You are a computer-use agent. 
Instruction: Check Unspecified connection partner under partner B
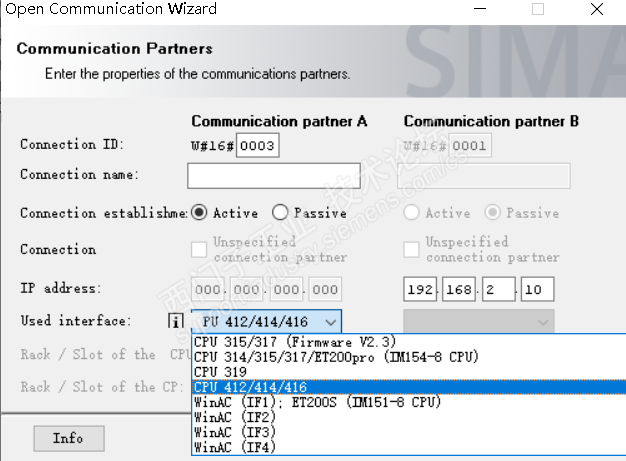[x=411, y=250]
